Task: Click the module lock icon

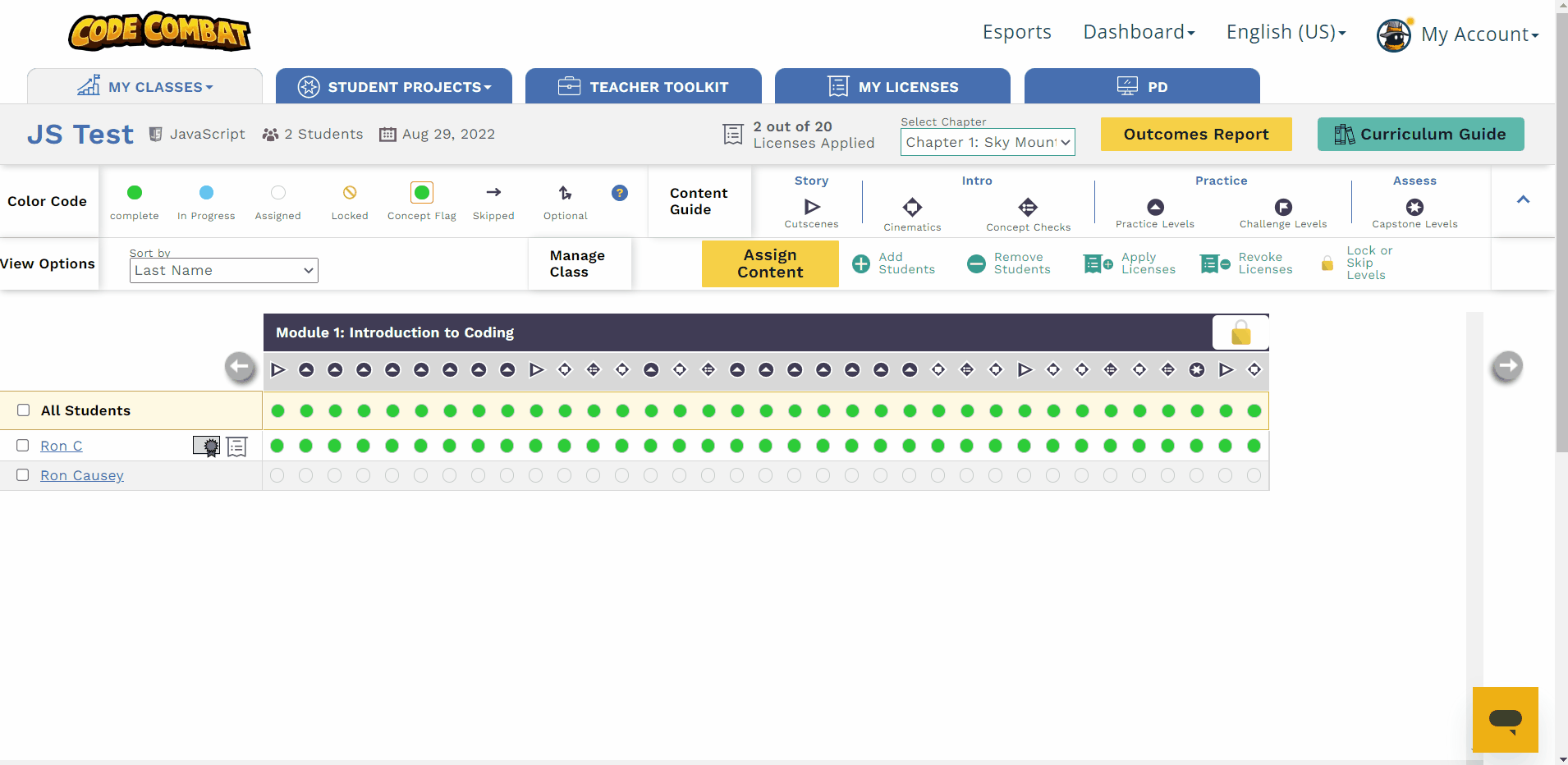Action: 1240,332
